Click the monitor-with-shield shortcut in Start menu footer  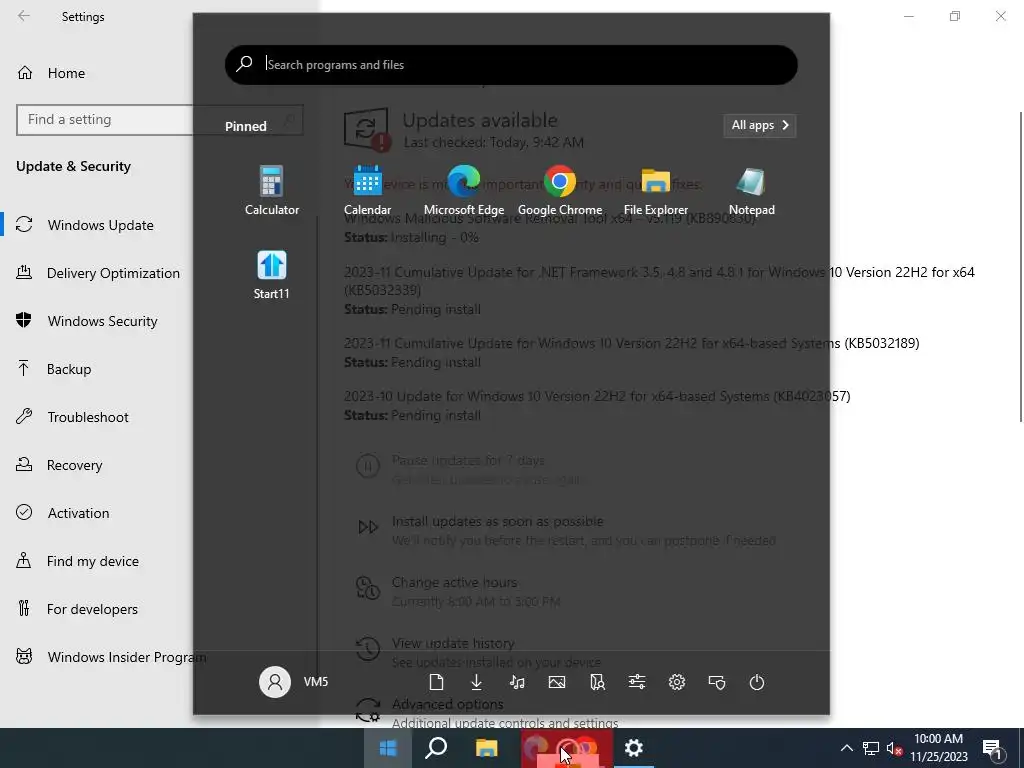coord(717,682)
